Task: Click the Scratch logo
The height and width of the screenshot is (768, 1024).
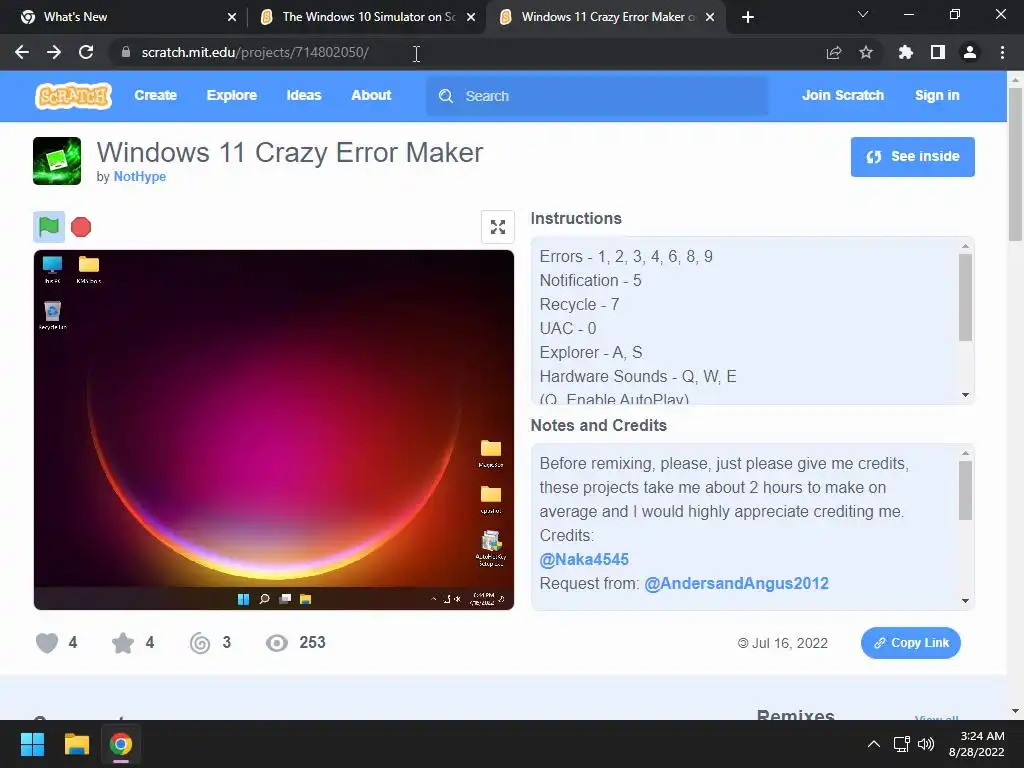Action: (x=73, y=95)
